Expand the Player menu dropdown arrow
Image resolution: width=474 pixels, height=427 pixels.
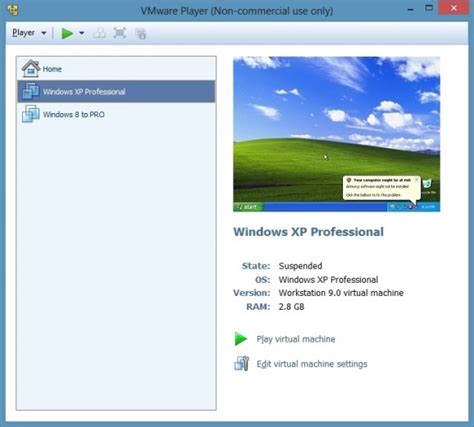point(44,33)
